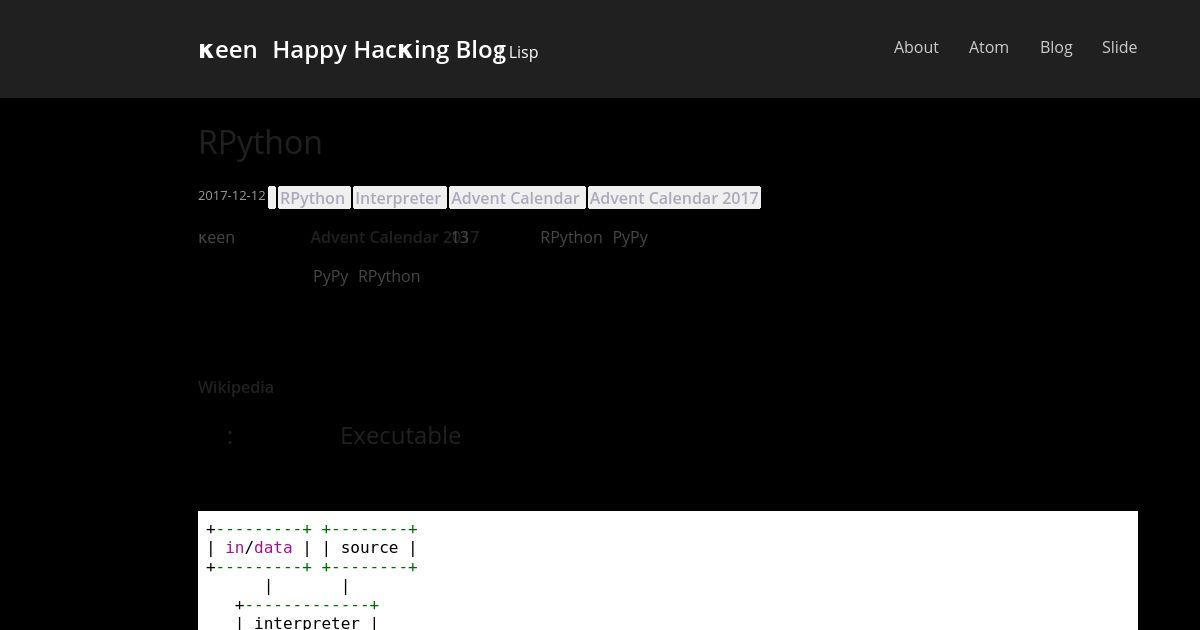This screenshot has height=630, width=1200.
Task: Go to the Blog section
Action: click(1056, 47)
